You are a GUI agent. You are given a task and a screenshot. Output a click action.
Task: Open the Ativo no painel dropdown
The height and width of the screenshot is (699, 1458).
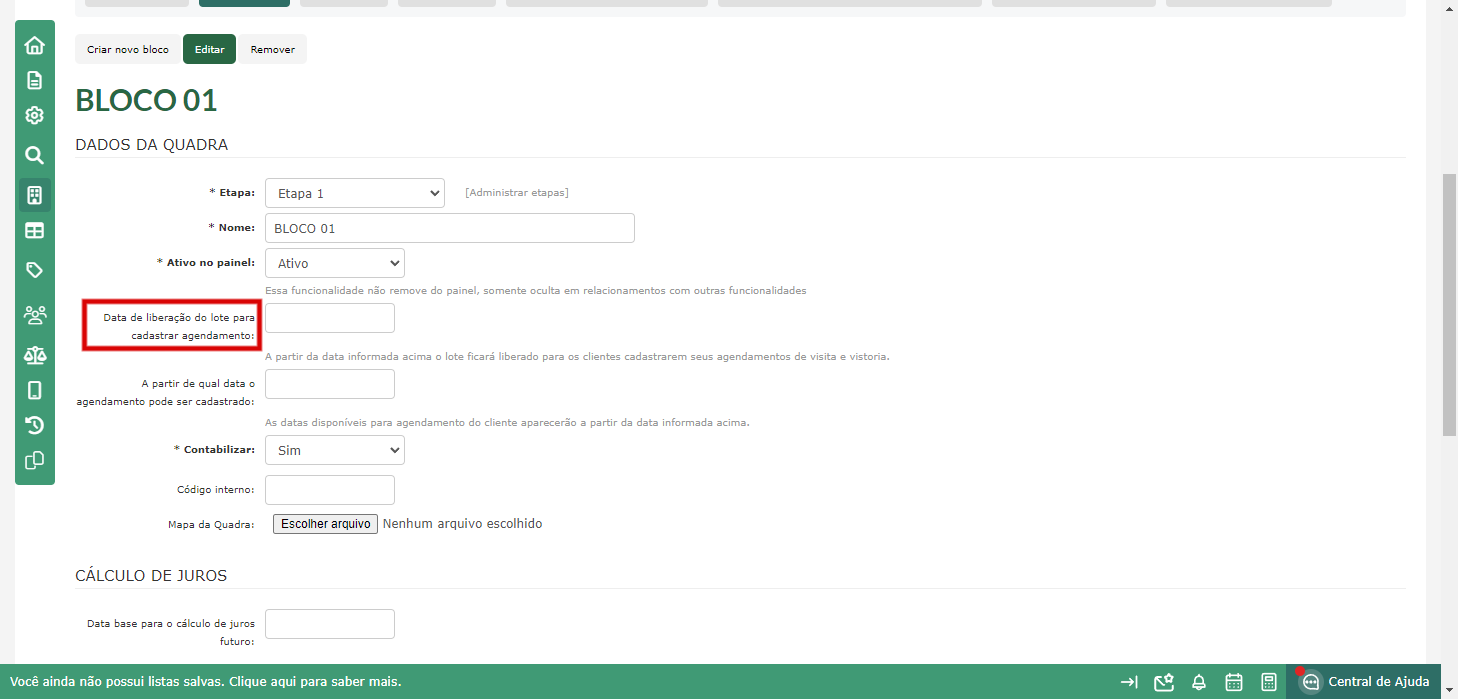point(335,263)
